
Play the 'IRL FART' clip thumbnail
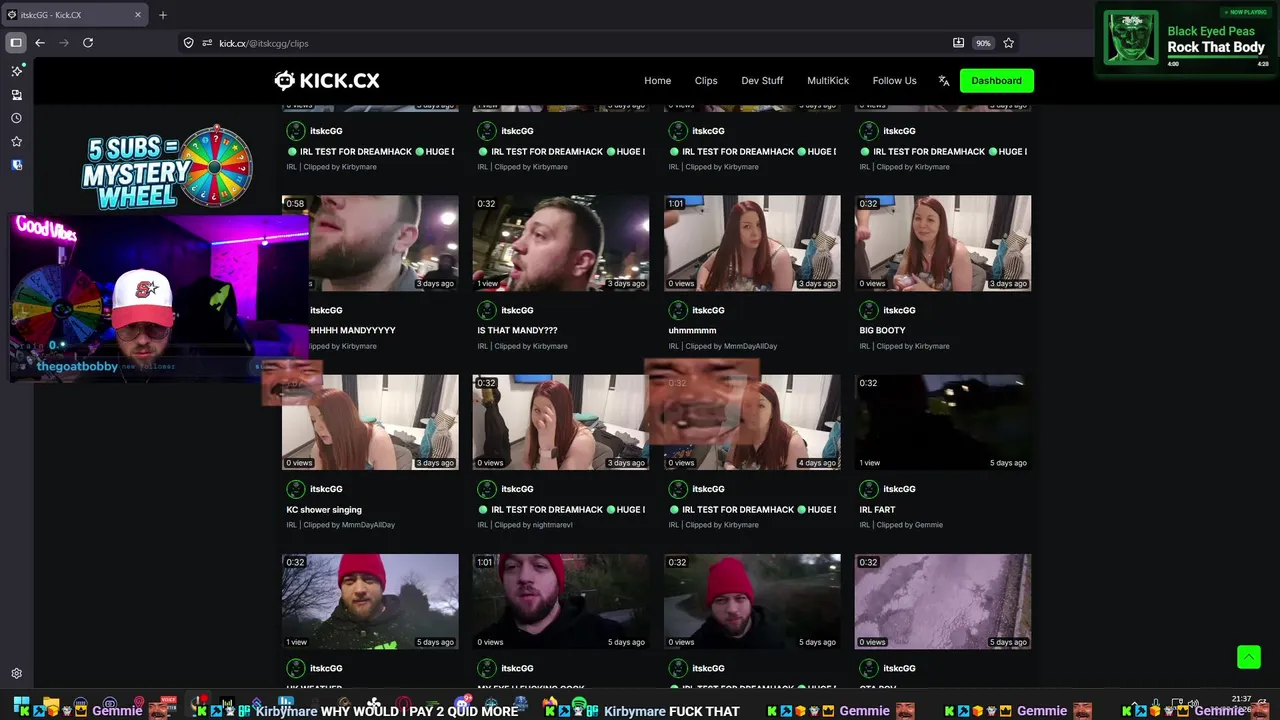[943, 422]
